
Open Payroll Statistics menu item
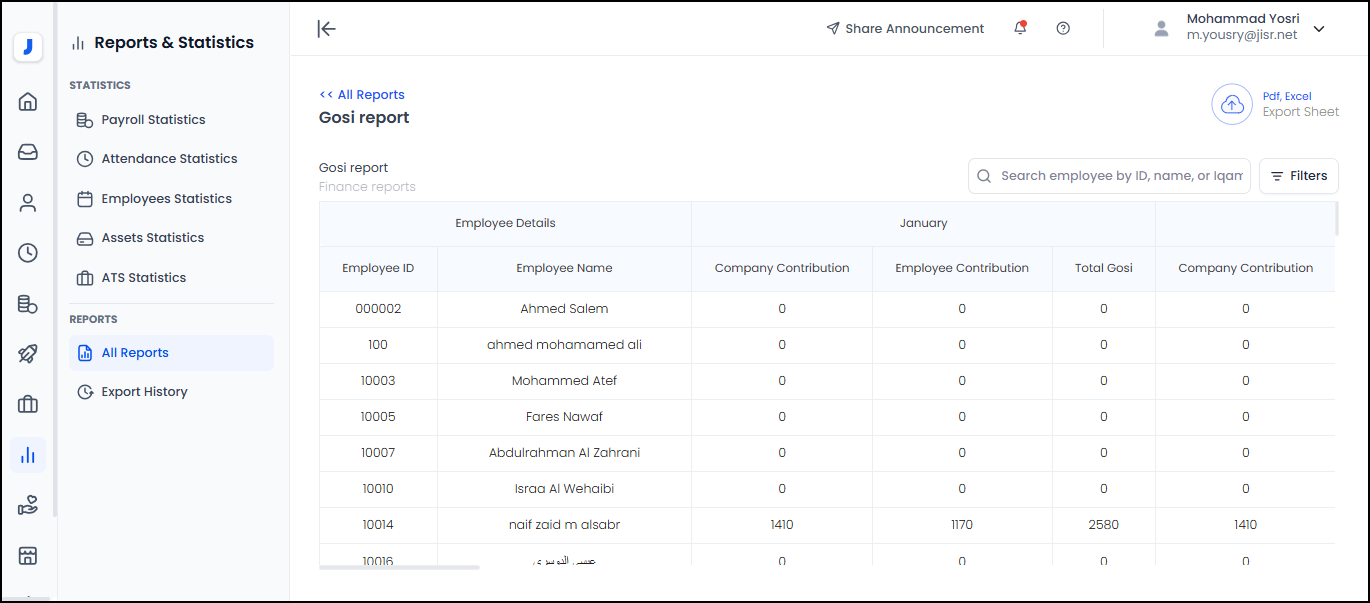tap(153, 120)
